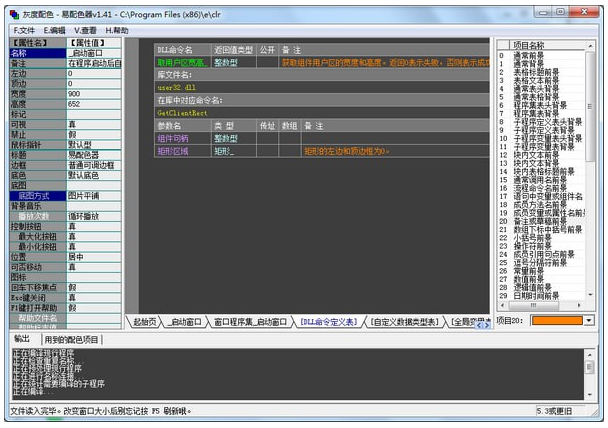Screen dimensions: 608x428
Task: Click the 名称 property value field
Action: 92,52
